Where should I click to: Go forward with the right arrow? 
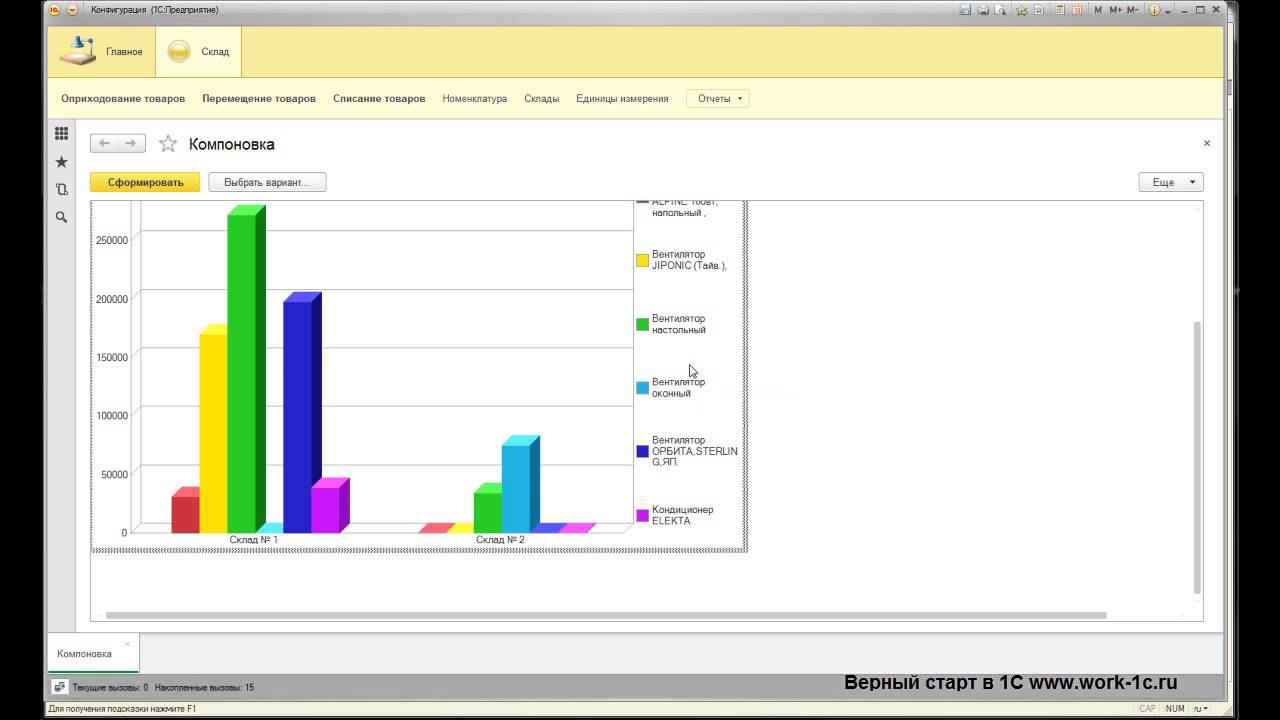[x=131, y=144]
